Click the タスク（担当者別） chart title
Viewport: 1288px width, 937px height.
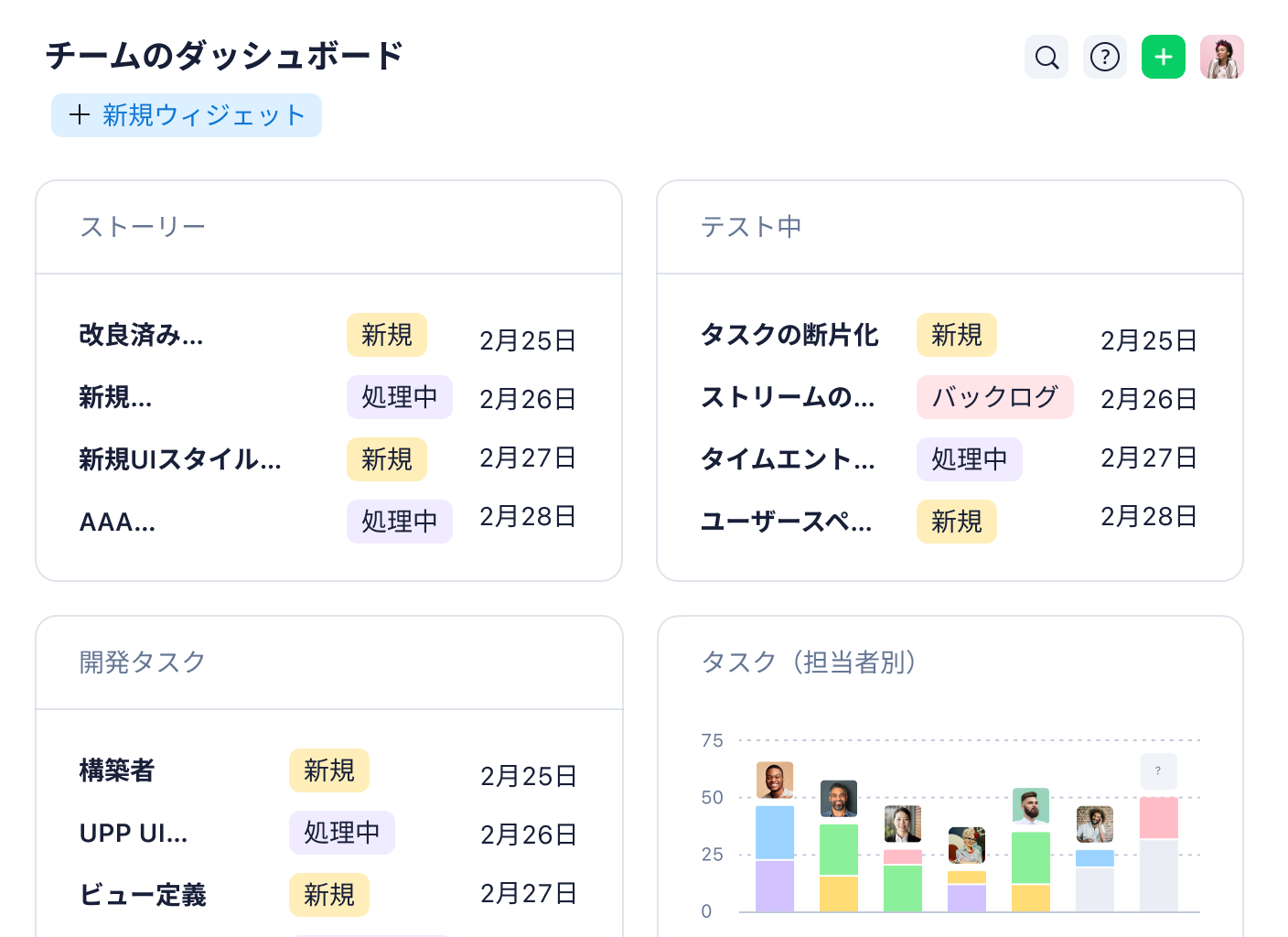tap(810, 662)
